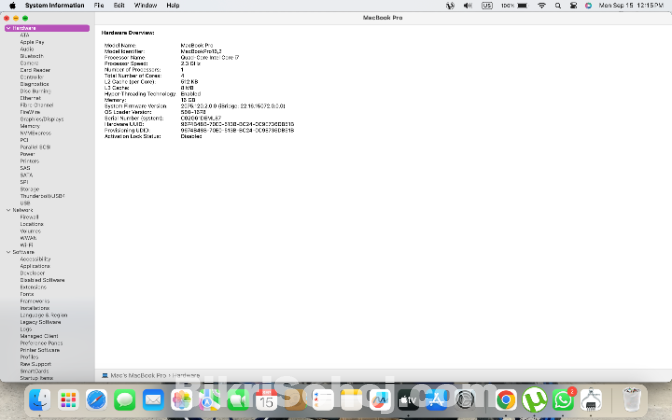This screenshot has width=672, height=420.
Task: Open WhatsApp from the Dock
Action: tap(563, 400)
